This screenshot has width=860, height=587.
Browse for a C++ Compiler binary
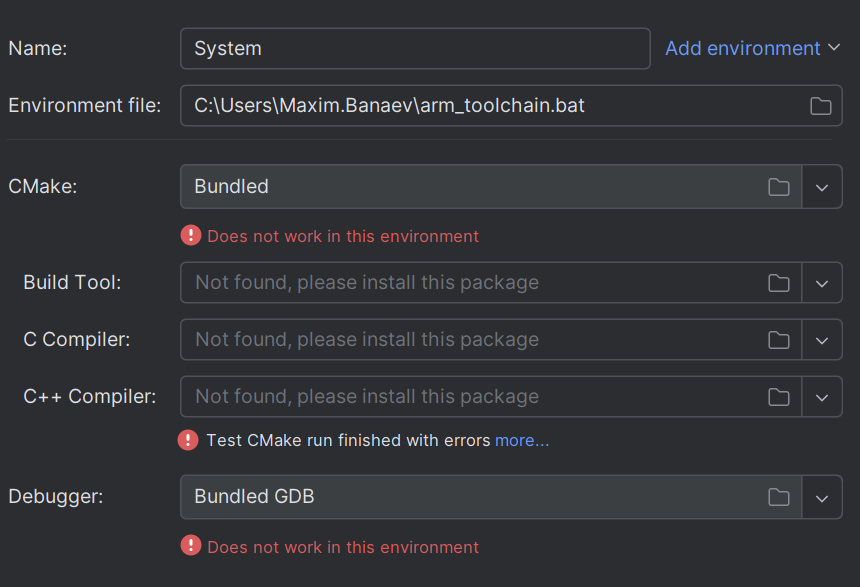point(779,396)
